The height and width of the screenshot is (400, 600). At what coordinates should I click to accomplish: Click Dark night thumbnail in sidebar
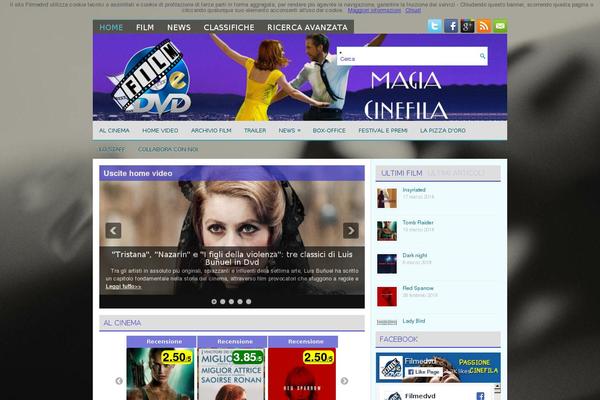386,264
